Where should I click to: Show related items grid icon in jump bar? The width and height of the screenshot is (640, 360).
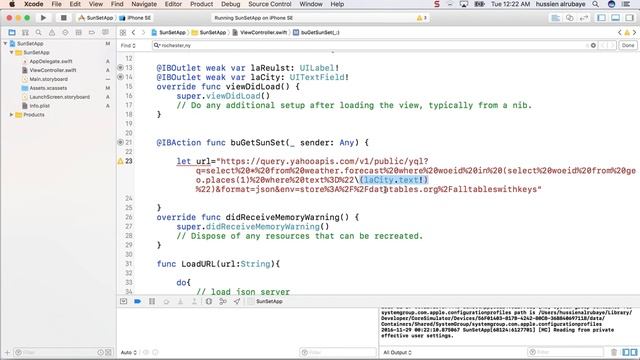(x=123, y=32)
